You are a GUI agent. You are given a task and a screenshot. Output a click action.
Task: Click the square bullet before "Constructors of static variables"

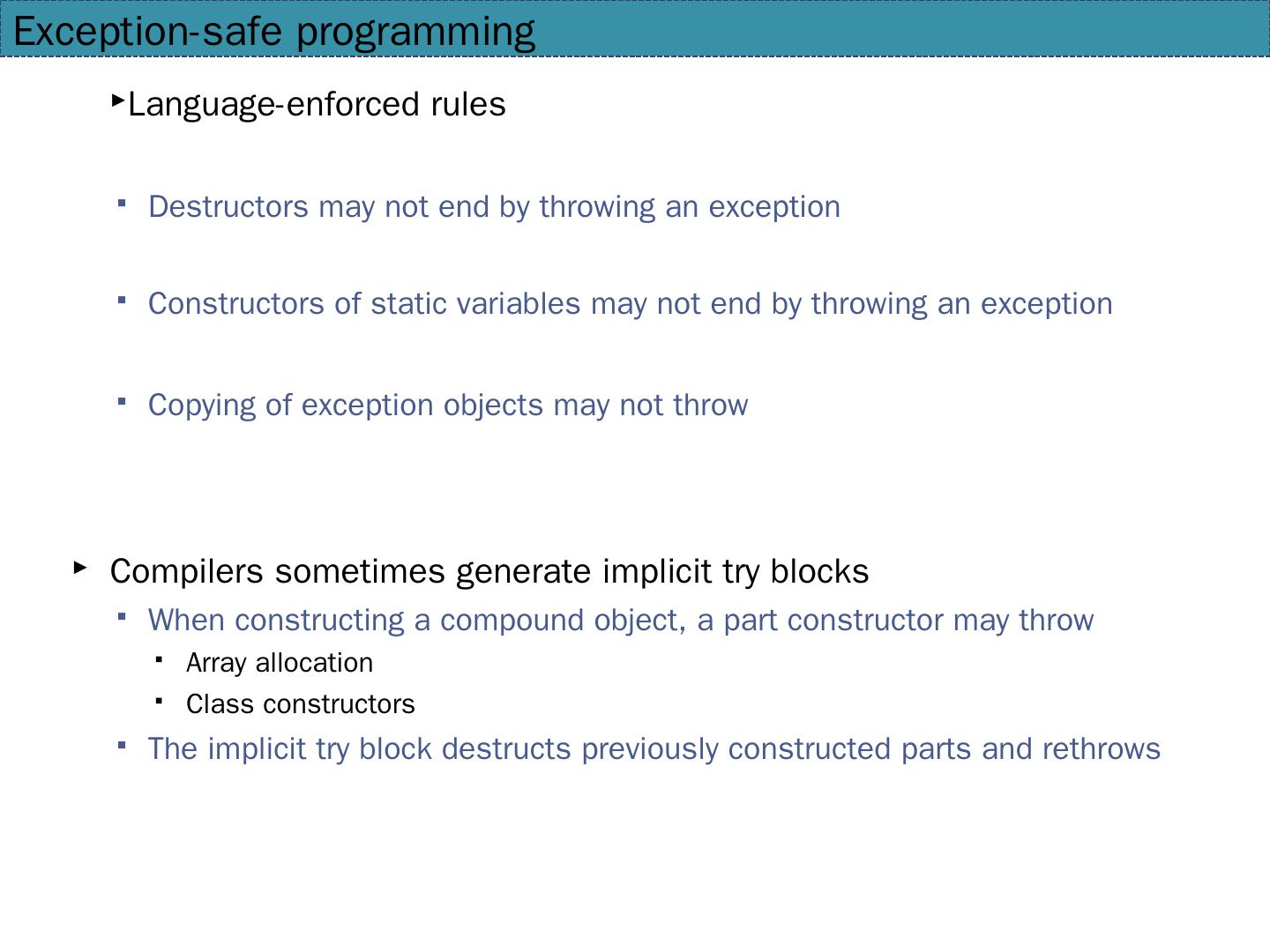(122, 301)
